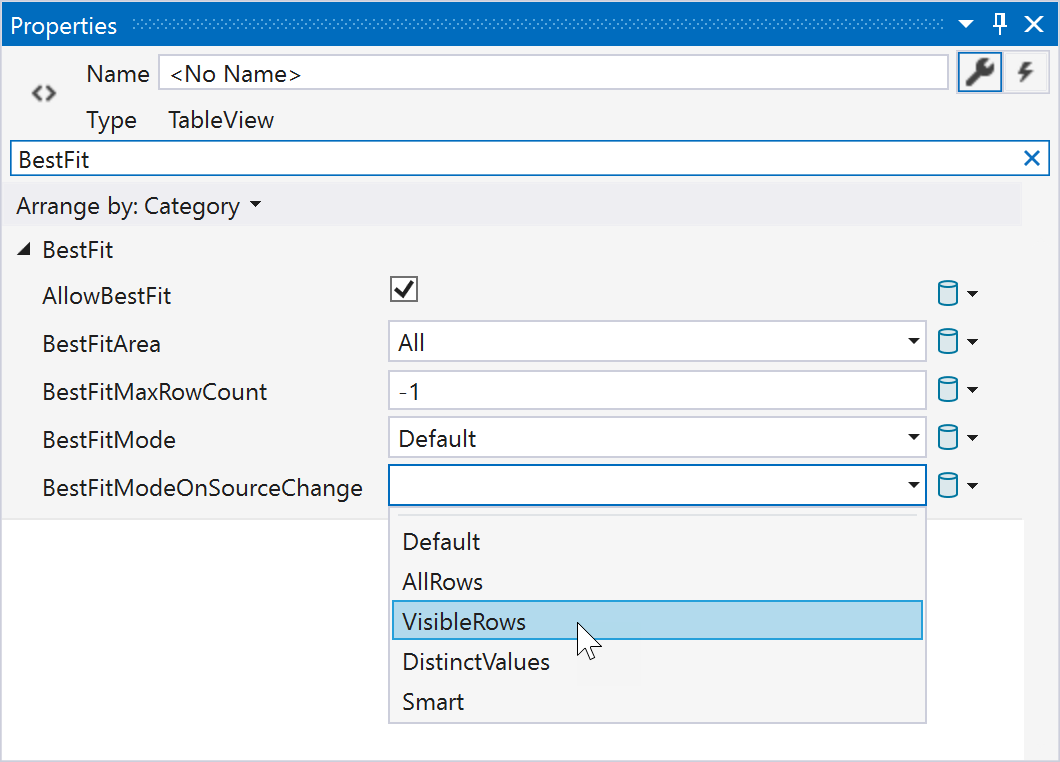Viewport: 1060px width, 762px height.
Task: Open the binding marker for BestFitArea
Action: 956,343
